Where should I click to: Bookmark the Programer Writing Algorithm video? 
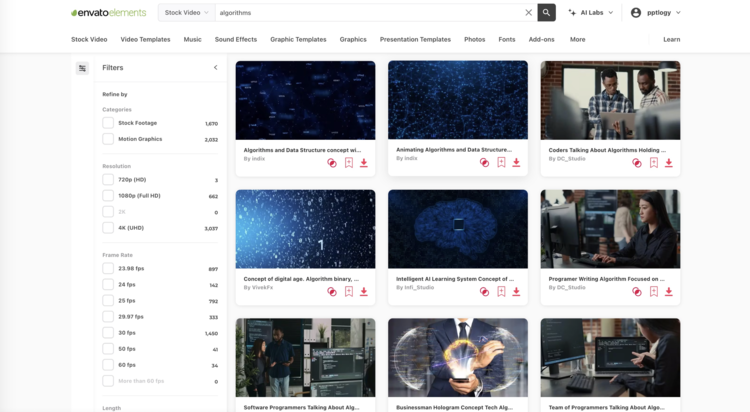tap(654, 292)
